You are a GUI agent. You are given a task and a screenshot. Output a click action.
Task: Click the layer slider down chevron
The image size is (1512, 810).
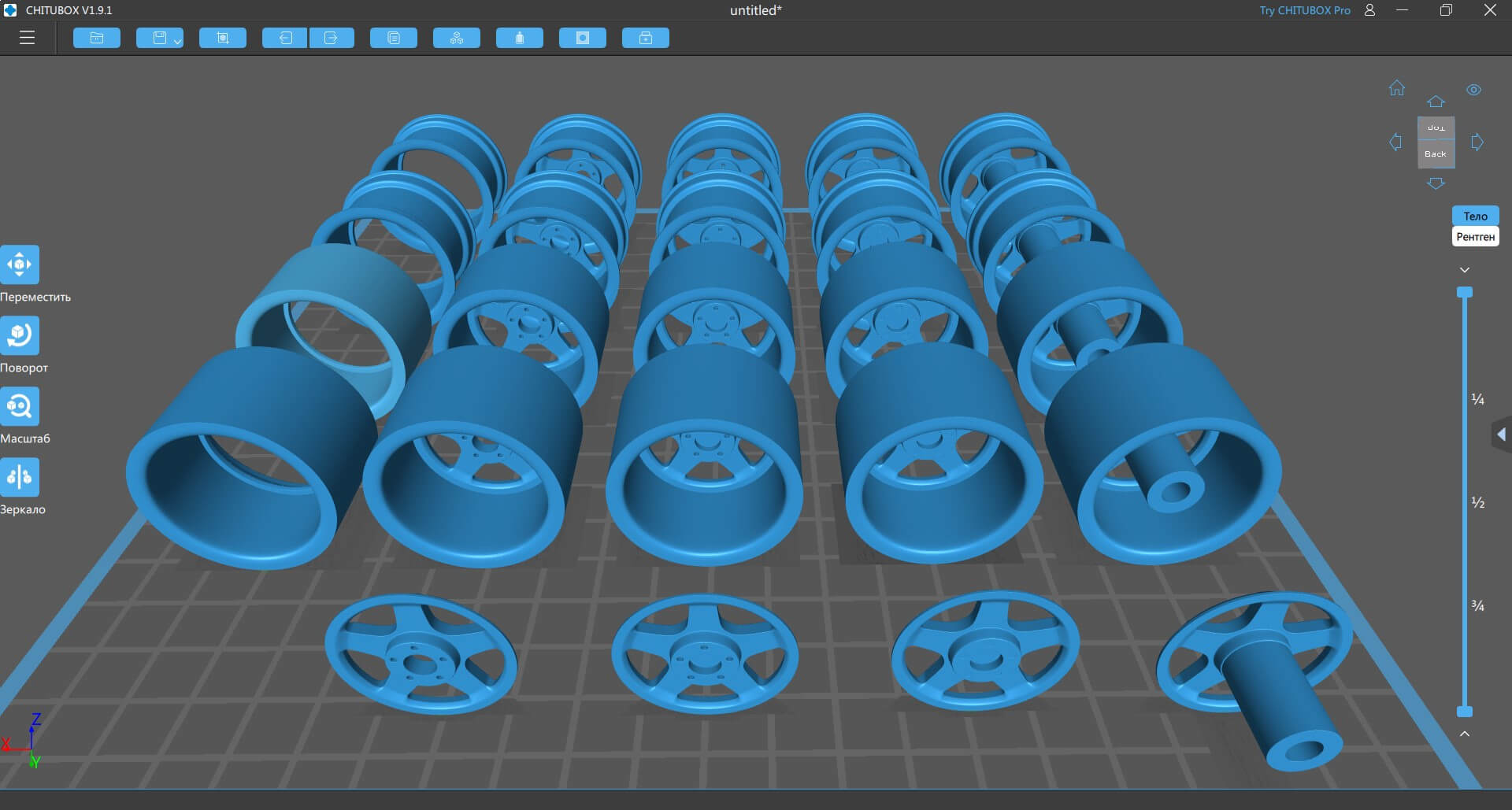(1464, 270)
